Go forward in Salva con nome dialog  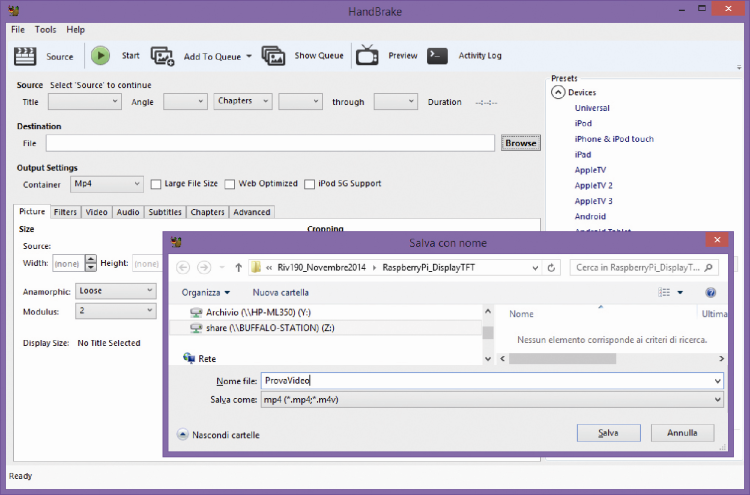204,267
